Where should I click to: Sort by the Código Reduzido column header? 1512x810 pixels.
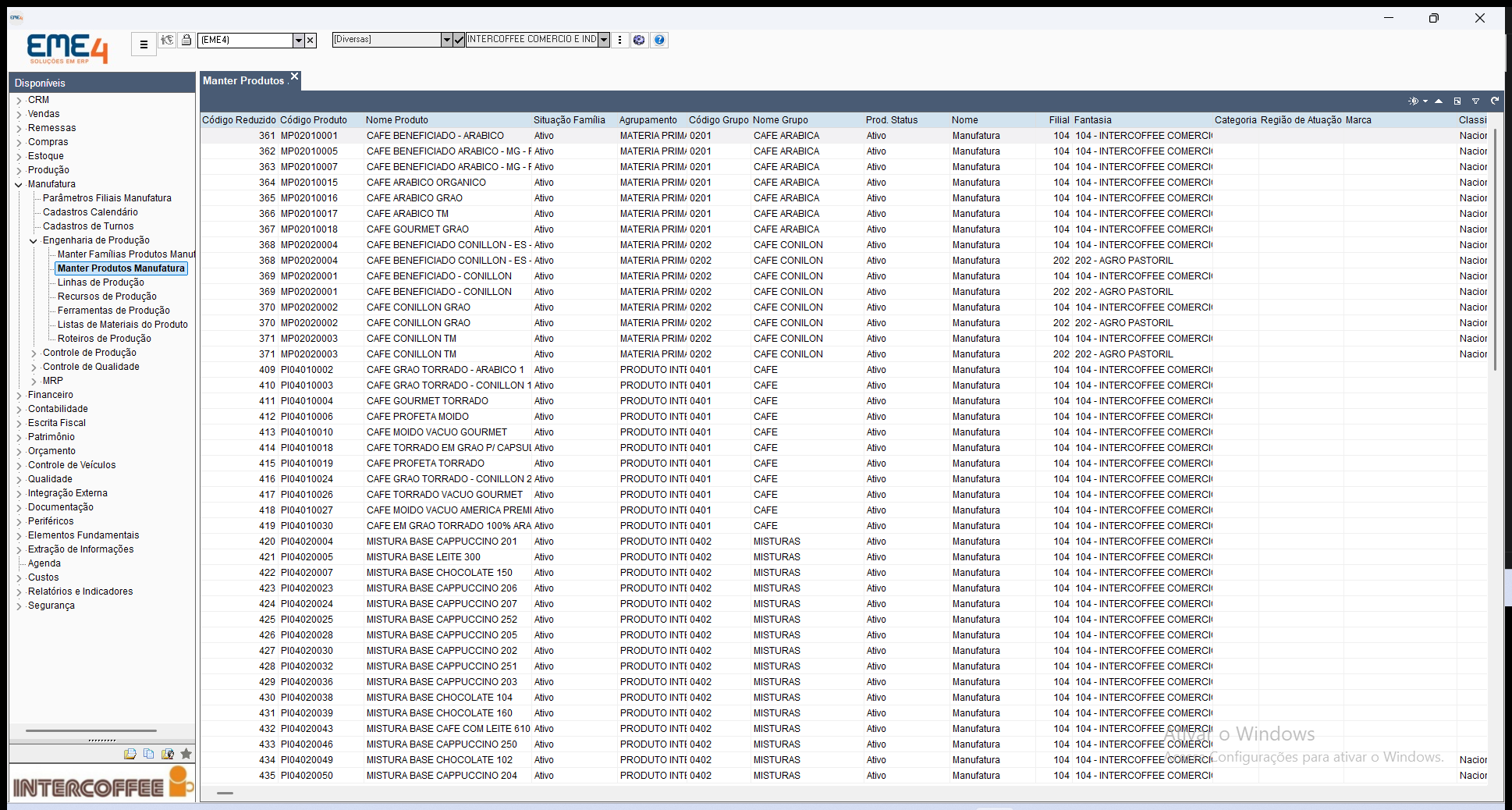239,120
